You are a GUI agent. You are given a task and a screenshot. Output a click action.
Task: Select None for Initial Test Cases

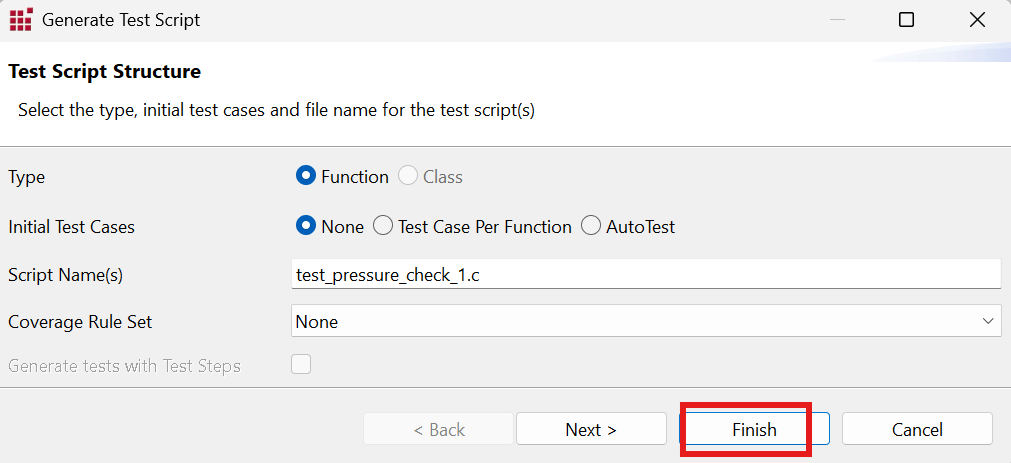[306, 226]
